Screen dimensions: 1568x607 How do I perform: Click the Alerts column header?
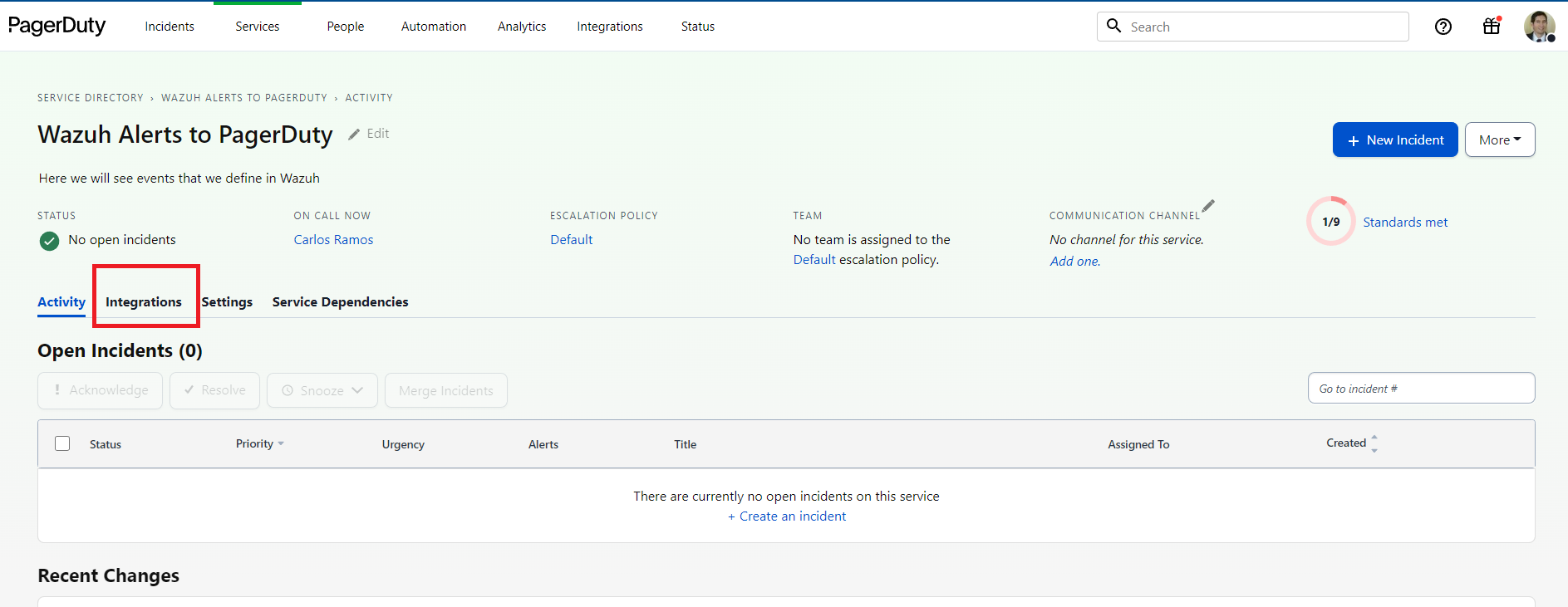click(x=543, y=444)
